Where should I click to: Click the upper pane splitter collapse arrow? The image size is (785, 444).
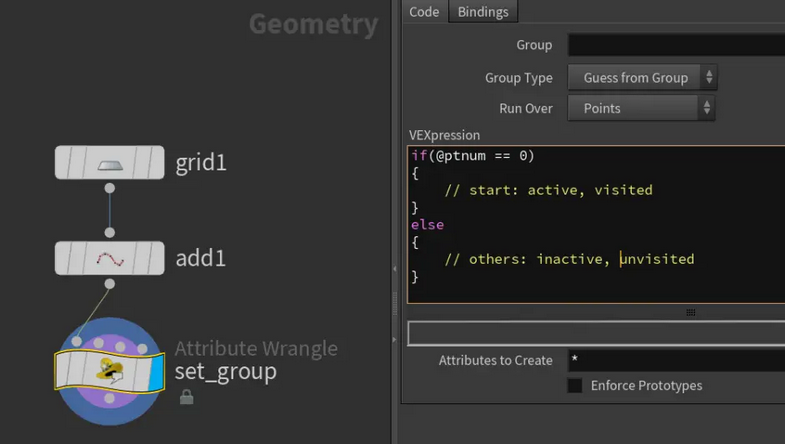click(395, 269)
